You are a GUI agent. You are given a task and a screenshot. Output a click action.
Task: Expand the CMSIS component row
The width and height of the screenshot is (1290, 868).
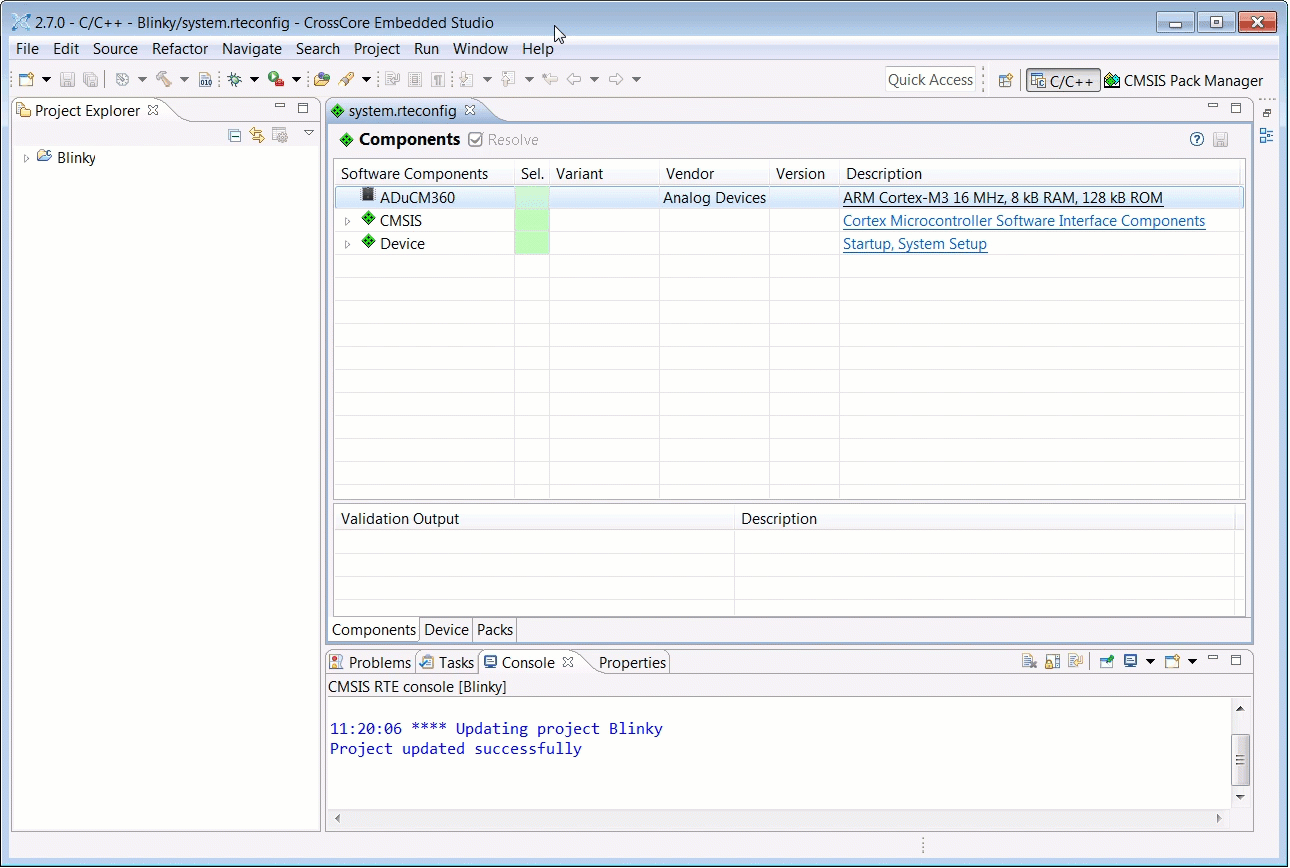coord(348,221)
